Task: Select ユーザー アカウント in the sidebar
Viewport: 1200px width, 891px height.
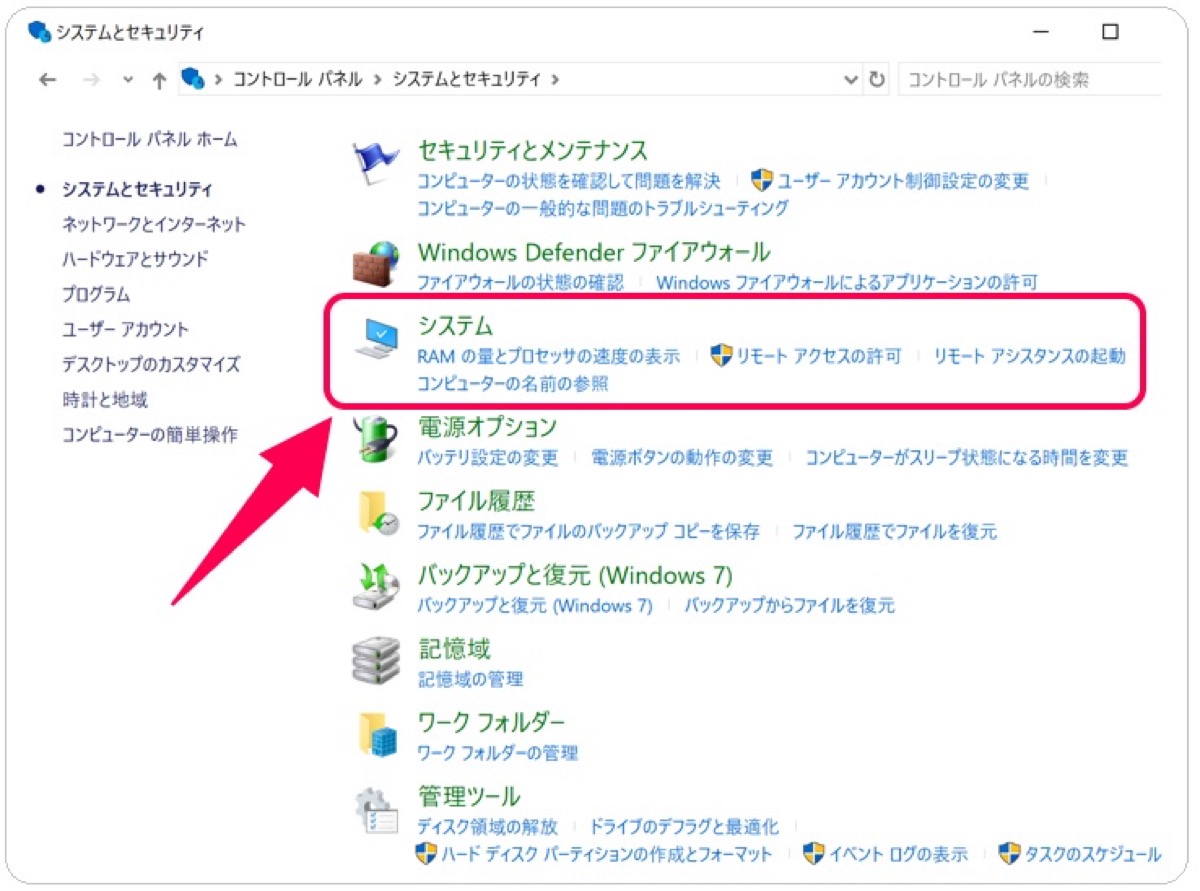Action: (126, 329)
